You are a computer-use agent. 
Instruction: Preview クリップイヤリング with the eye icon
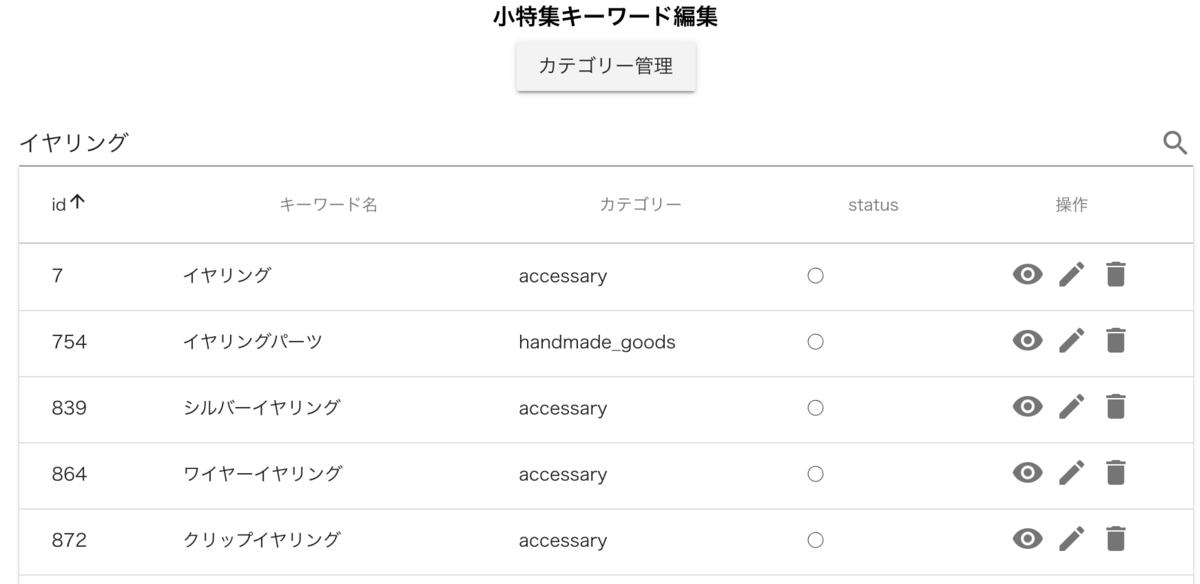(x=1025, y=540)
